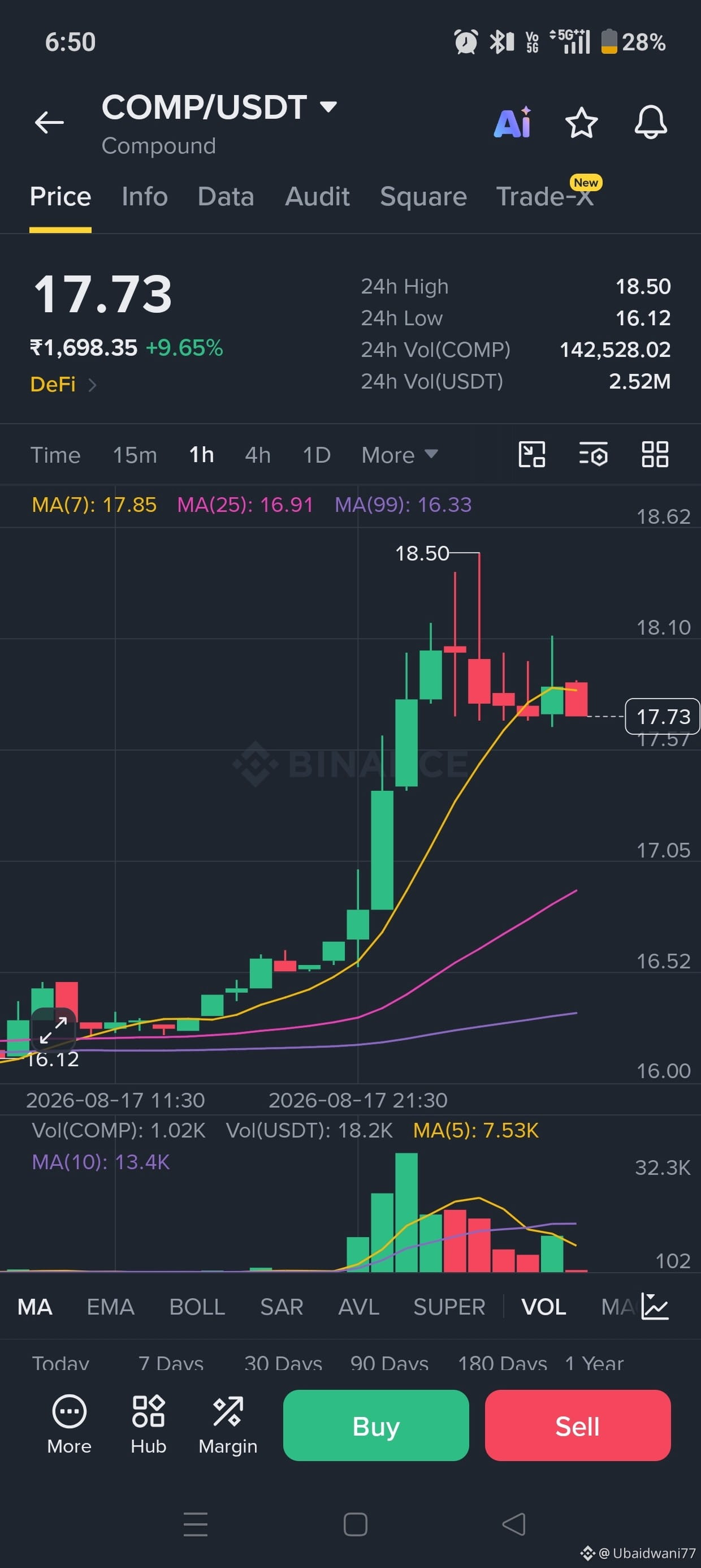Screen dimensions: 701x1568
Task: Tap the 17.73 current price marker
Action: tap(663, 717)
